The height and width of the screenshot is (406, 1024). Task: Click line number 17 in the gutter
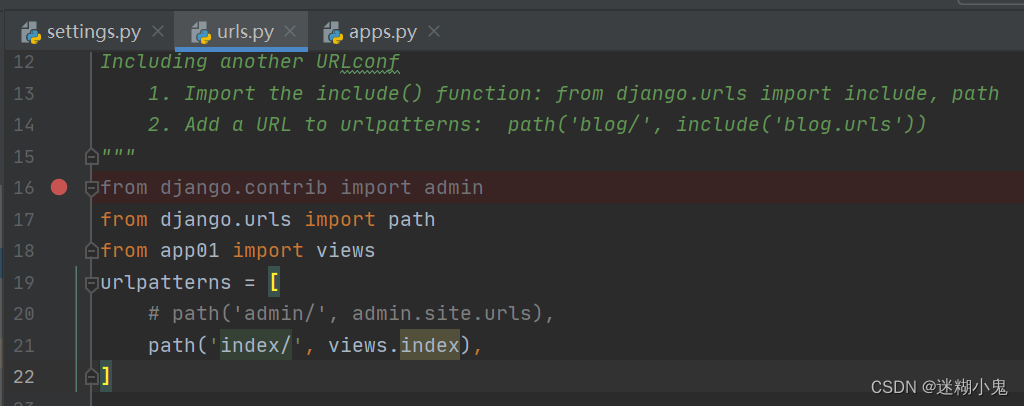tap(24, 219)
